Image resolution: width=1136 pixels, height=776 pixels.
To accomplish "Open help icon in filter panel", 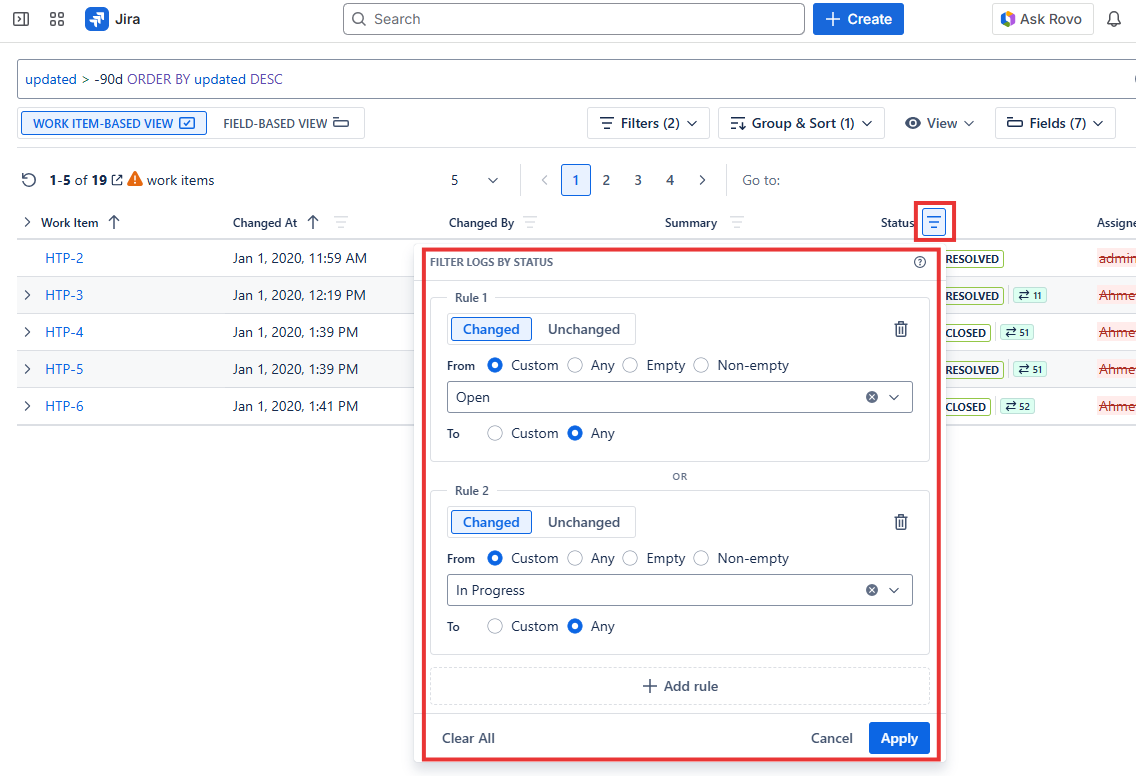I will 920,262.
